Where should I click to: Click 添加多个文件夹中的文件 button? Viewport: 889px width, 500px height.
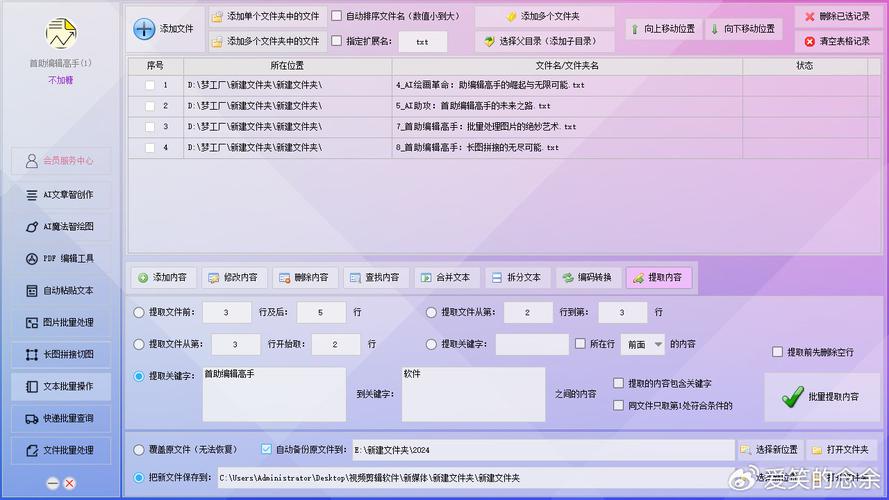point(266,41)
